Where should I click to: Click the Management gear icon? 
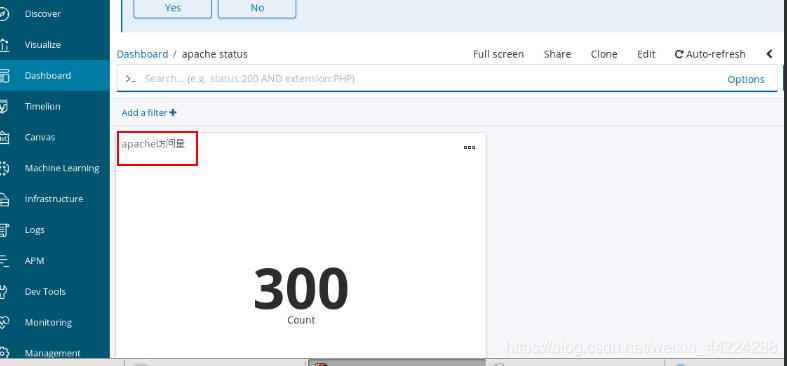pos(4,352)
